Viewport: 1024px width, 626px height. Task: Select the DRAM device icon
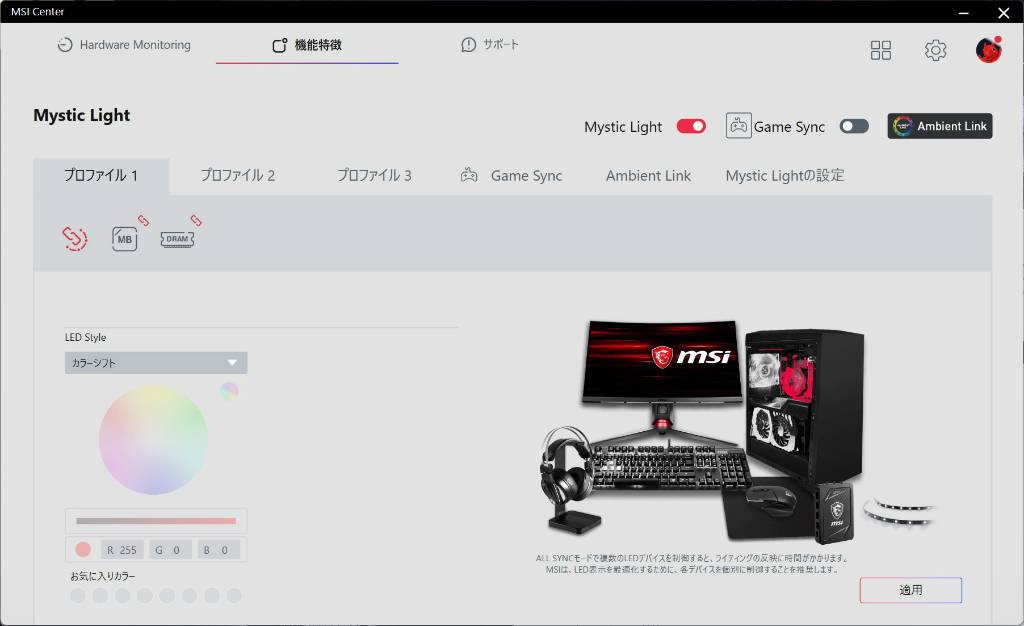[177, 239]
